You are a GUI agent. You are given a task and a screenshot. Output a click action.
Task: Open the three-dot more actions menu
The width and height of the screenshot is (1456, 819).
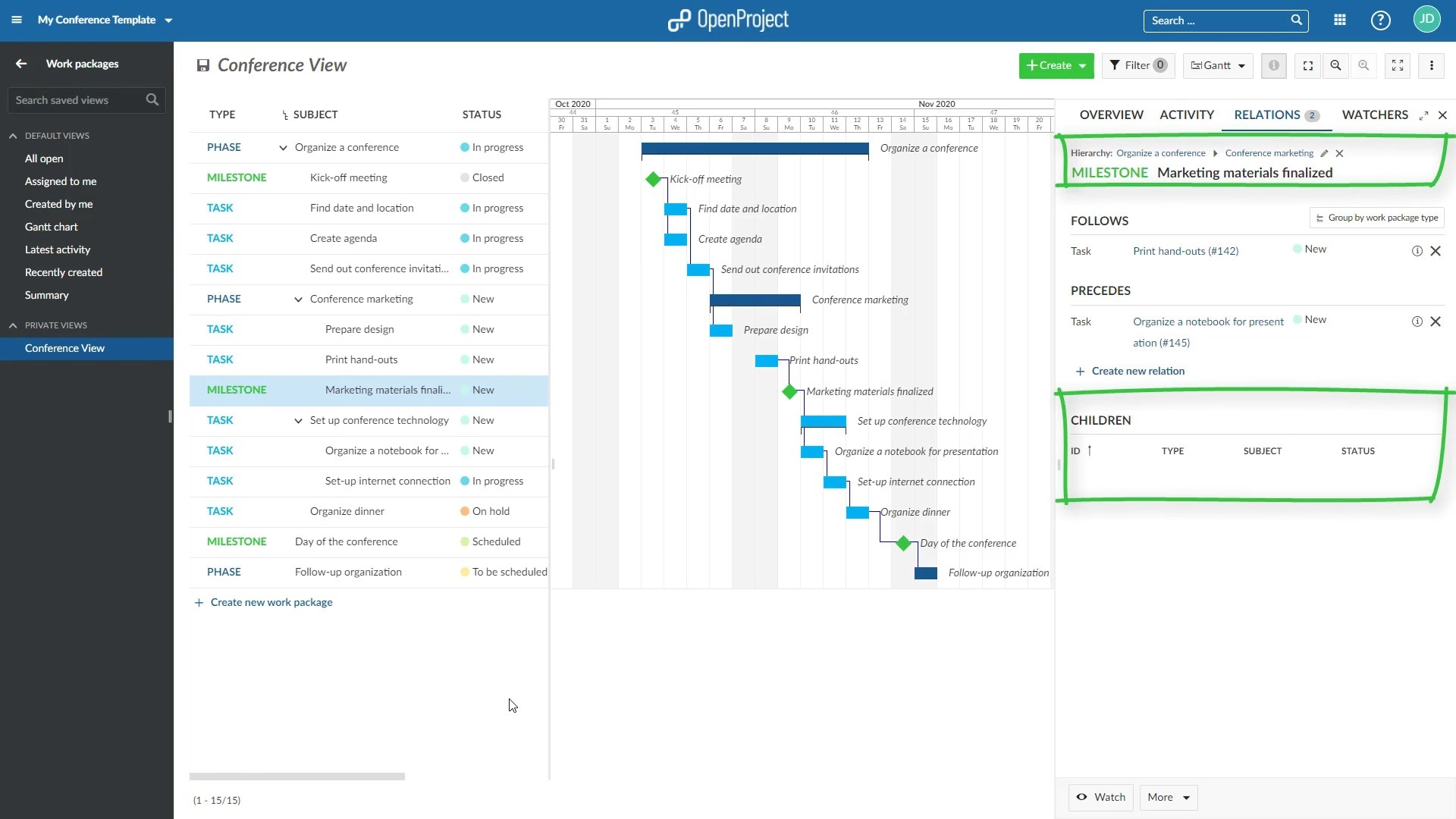click(x=1431, y=66)
